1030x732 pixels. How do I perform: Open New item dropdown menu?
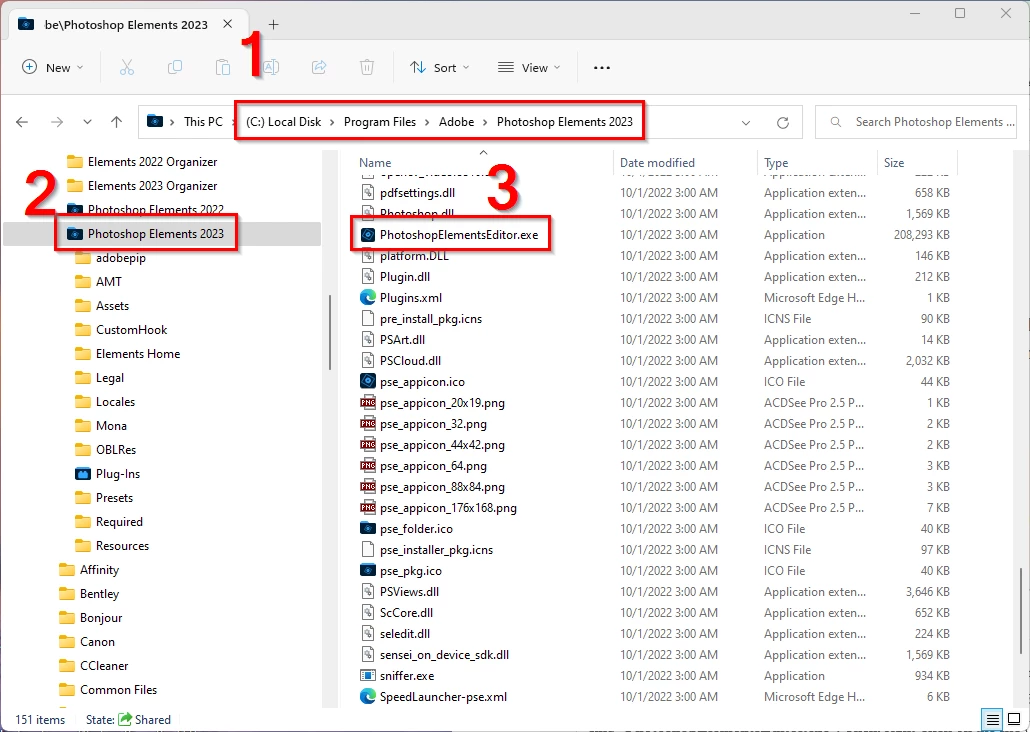coord(53,68)
